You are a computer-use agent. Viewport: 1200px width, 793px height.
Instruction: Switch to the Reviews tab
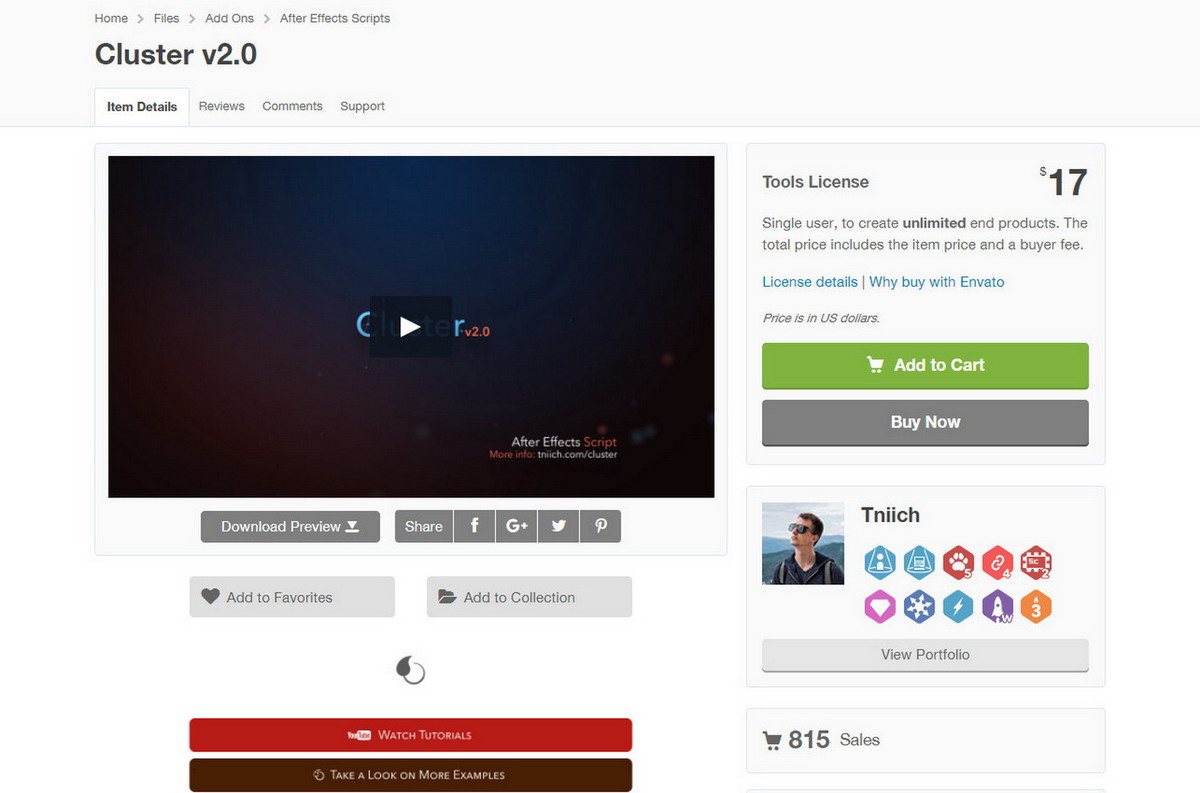pos(222,106)
